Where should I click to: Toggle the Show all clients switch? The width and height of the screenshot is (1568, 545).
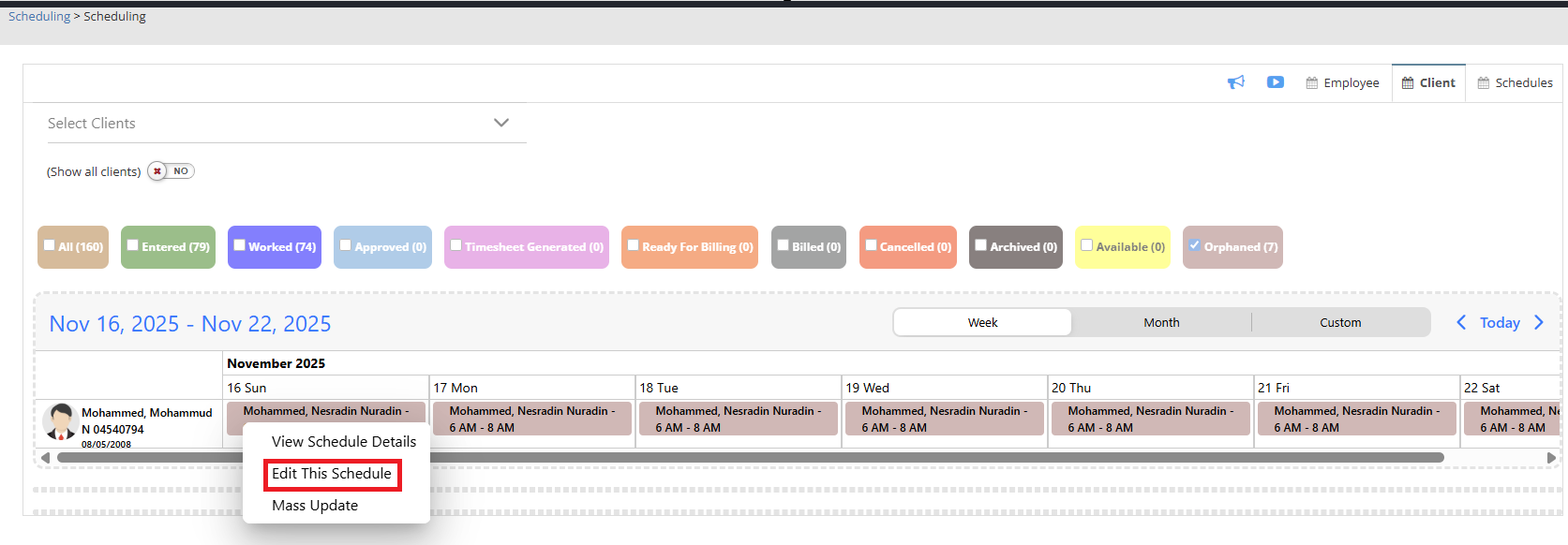point(171,171)
